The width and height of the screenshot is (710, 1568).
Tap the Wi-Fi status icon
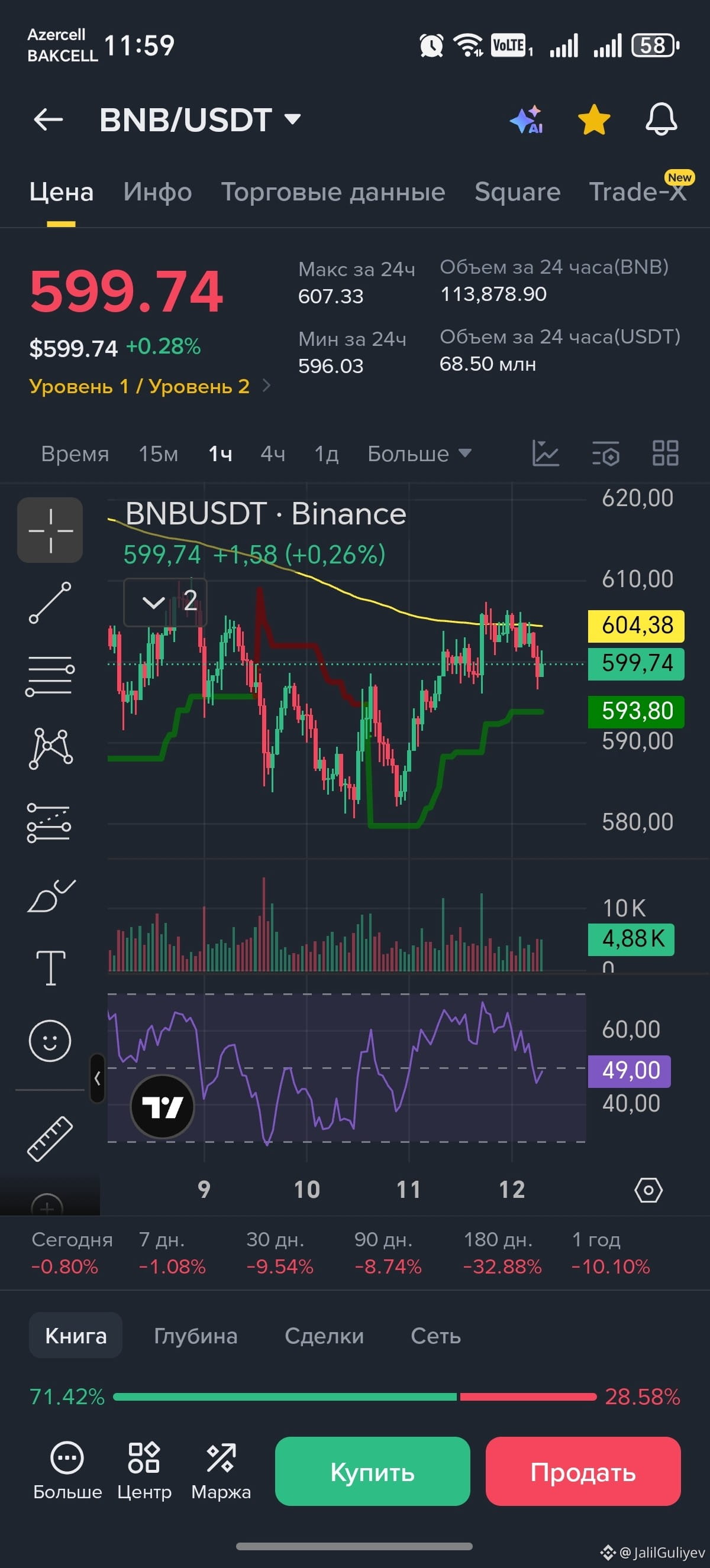click(467, 46)
